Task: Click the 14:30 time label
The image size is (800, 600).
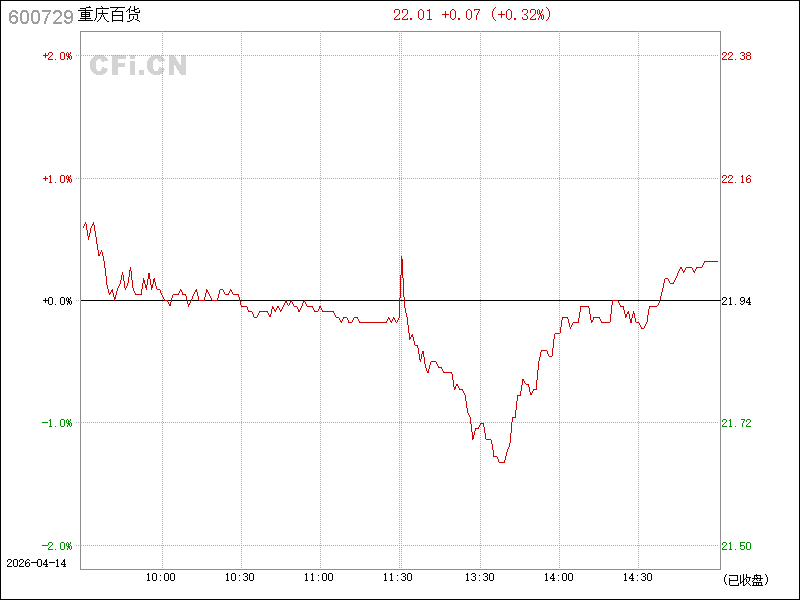Action: (x=638, y=578)
